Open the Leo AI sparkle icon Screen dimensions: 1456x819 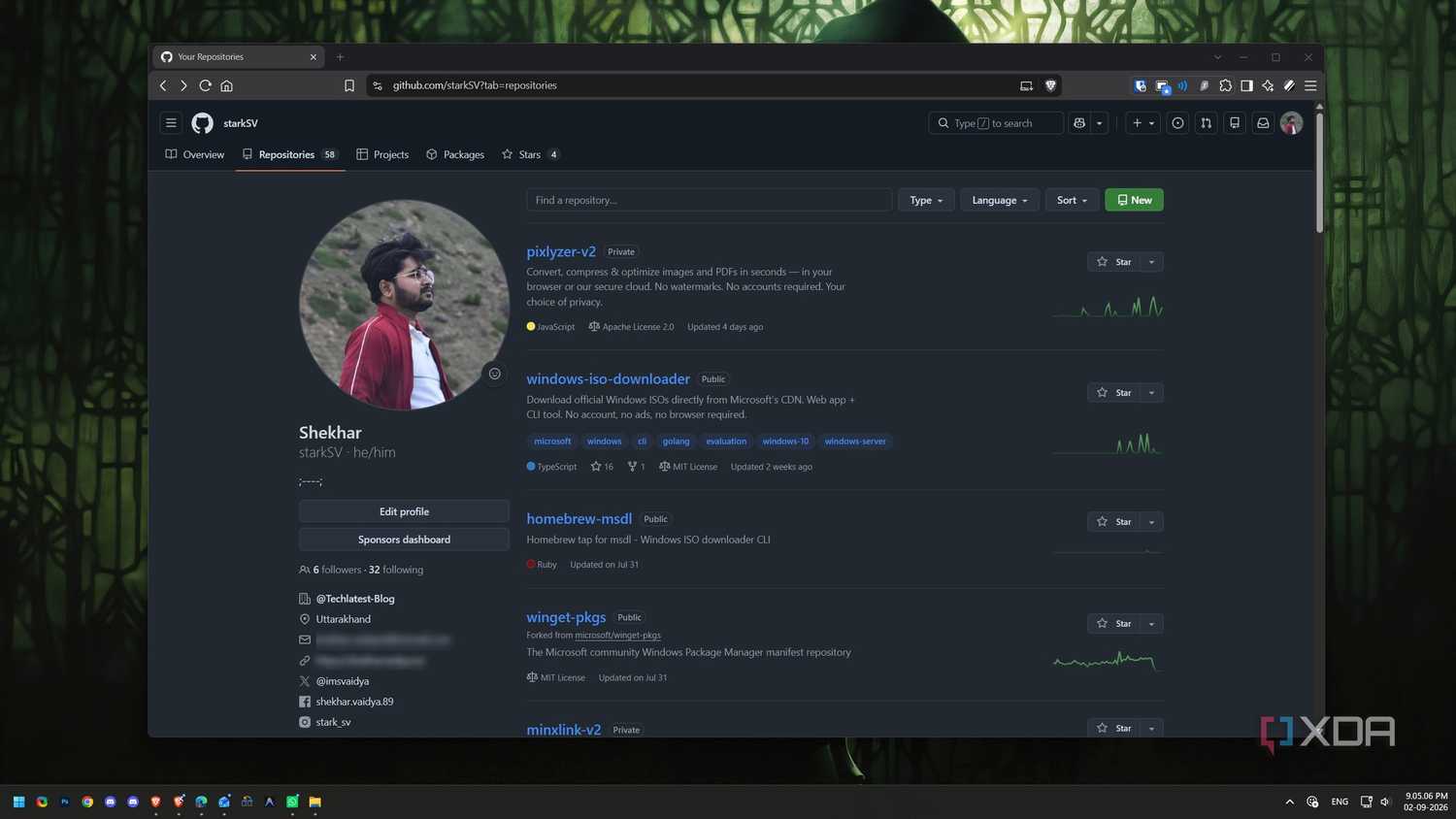(1268, 85)
